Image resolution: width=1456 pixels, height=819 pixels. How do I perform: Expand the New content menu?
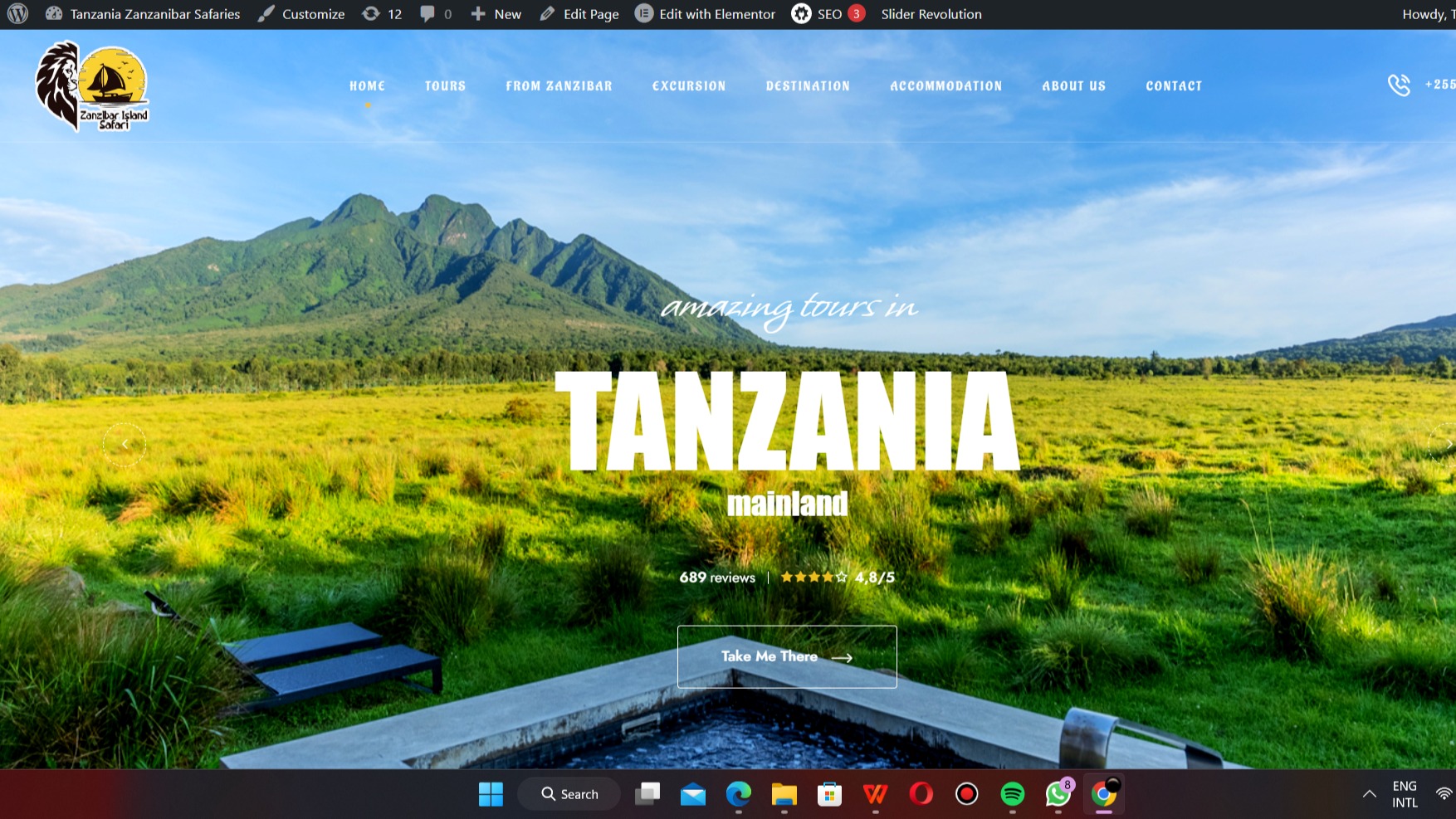[496, 14]
